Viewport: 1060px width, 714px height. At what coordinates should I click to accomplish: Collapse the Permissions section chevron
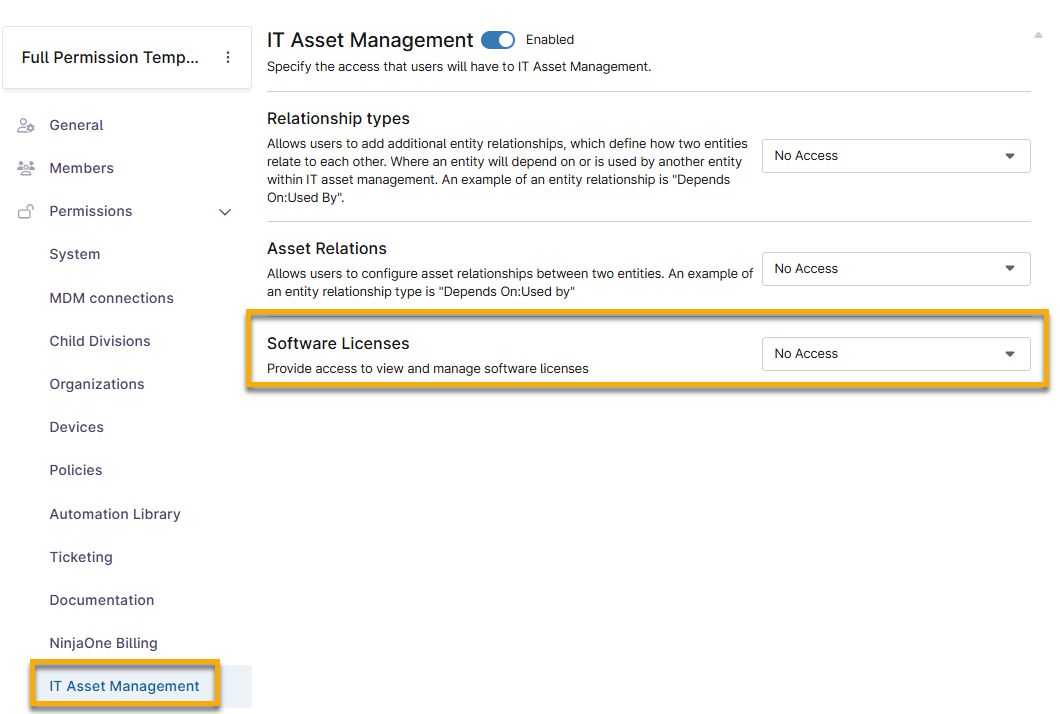225,212
